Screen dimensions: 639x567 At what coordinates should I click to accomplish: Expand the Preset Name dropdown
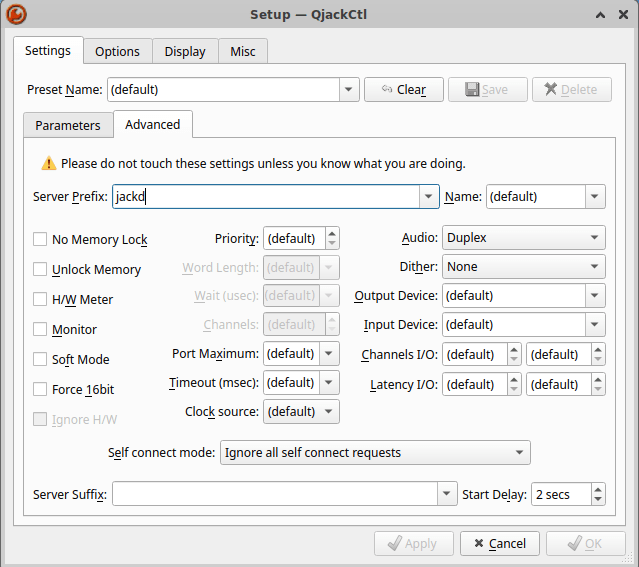click(349, 89)
